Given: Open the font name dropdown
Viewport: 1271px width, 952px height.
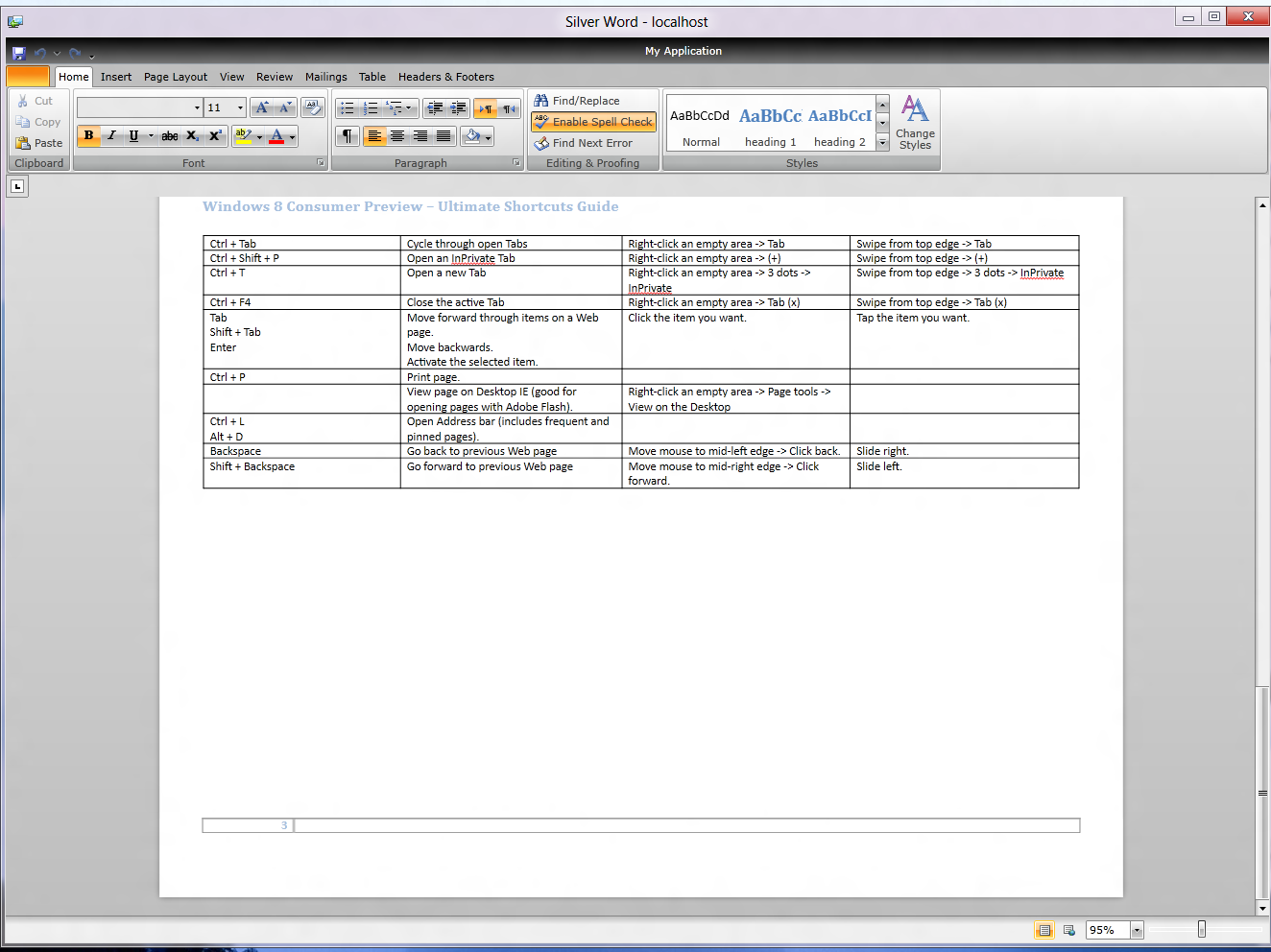Looking at the screenshot, I should click(197, 107).
